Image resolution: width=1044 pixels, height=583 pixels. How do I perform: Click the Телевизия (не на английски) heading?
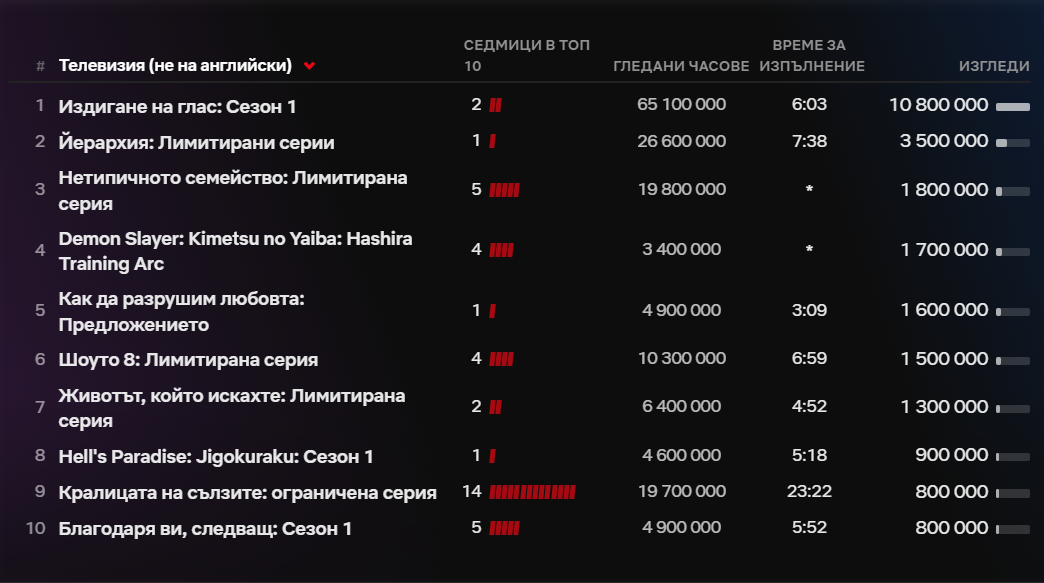(x=175, y=66)
